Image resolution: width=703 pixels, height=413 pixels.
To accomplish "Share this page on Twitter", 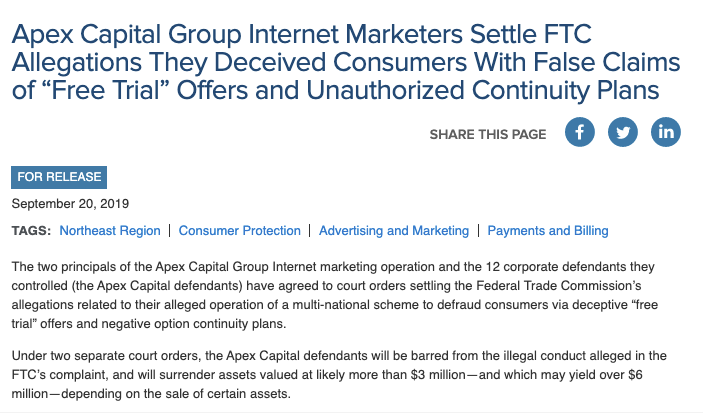I will (x=623, y=132).
